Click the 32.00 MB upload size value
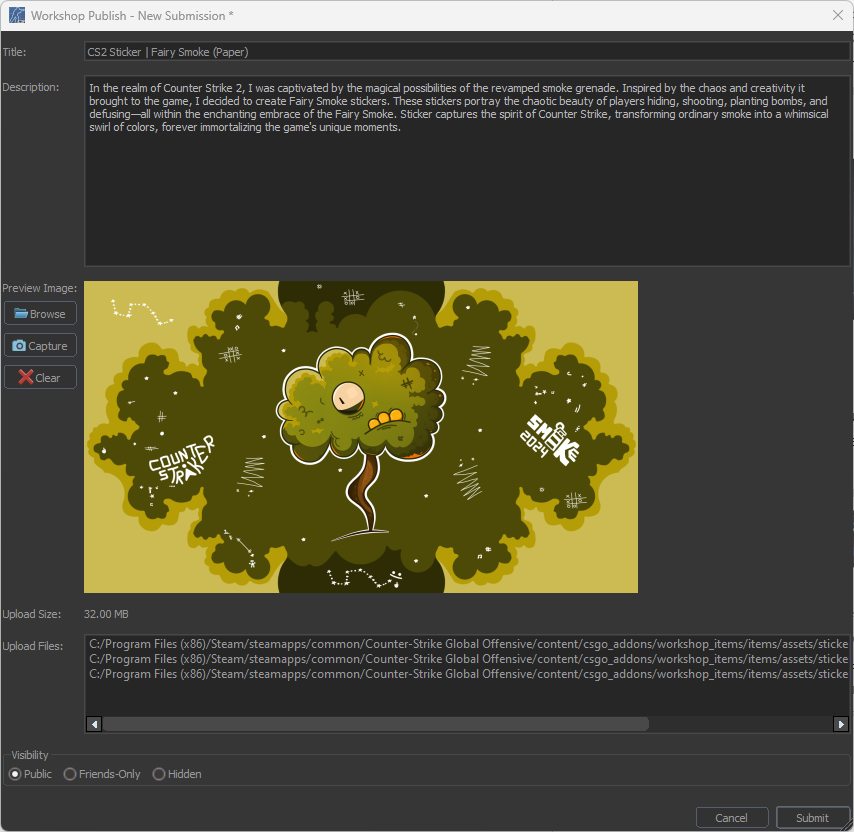854x832 pixels. click(106, 614)
